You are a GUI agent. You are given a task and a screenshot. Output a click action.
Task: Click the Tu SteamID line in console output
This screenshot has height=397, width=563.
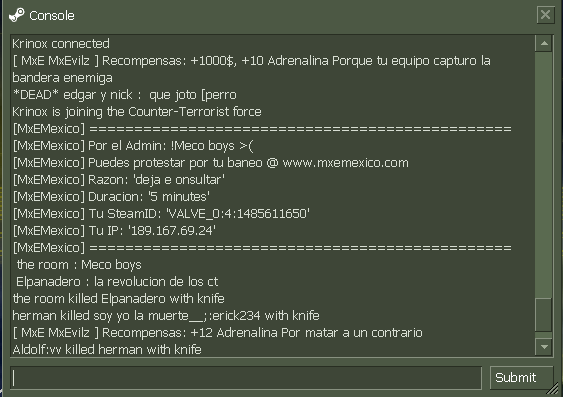[x=161, y=214]
